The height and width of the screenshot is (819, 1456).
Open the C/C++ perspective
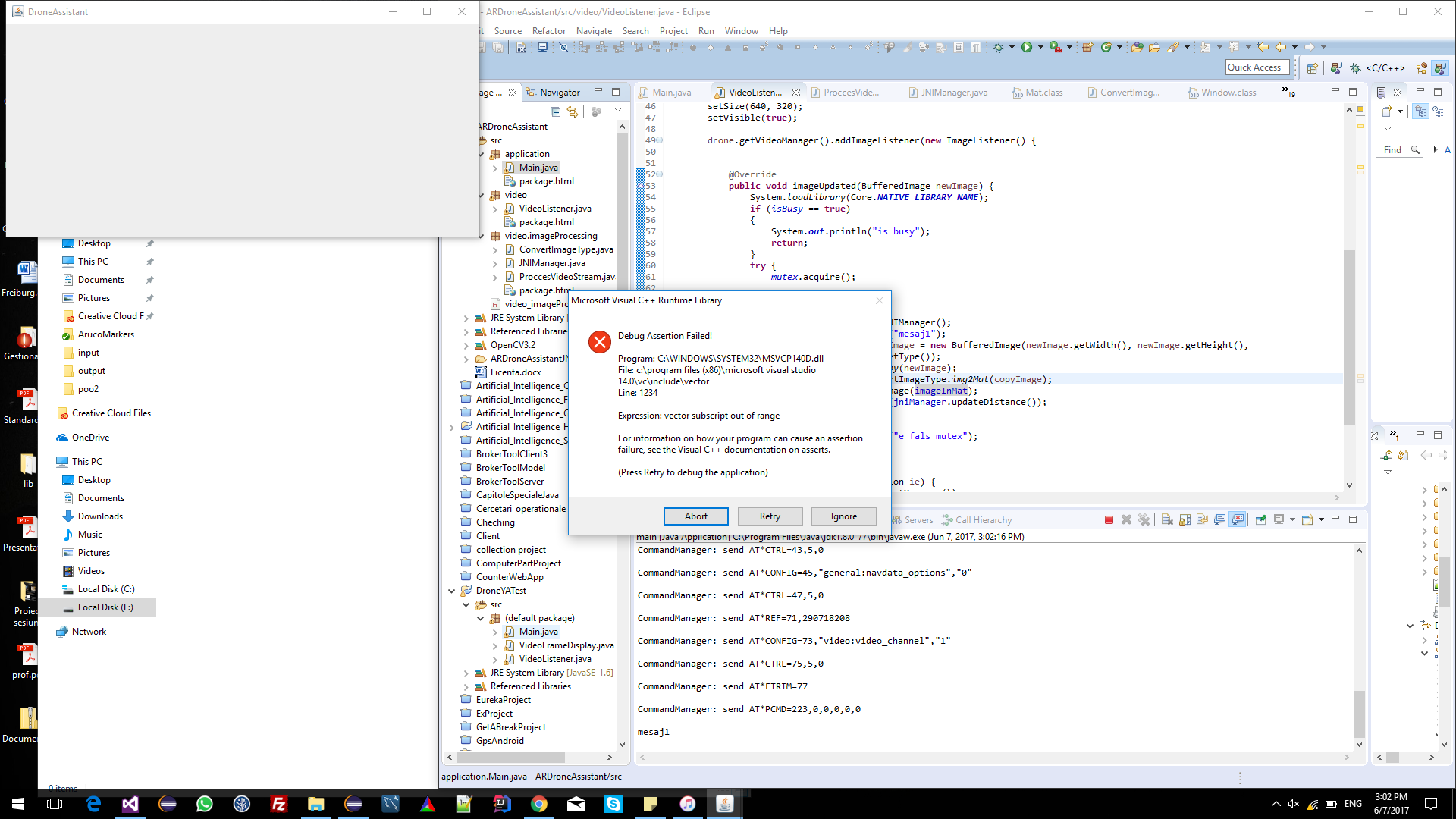tap(1379, 68)
